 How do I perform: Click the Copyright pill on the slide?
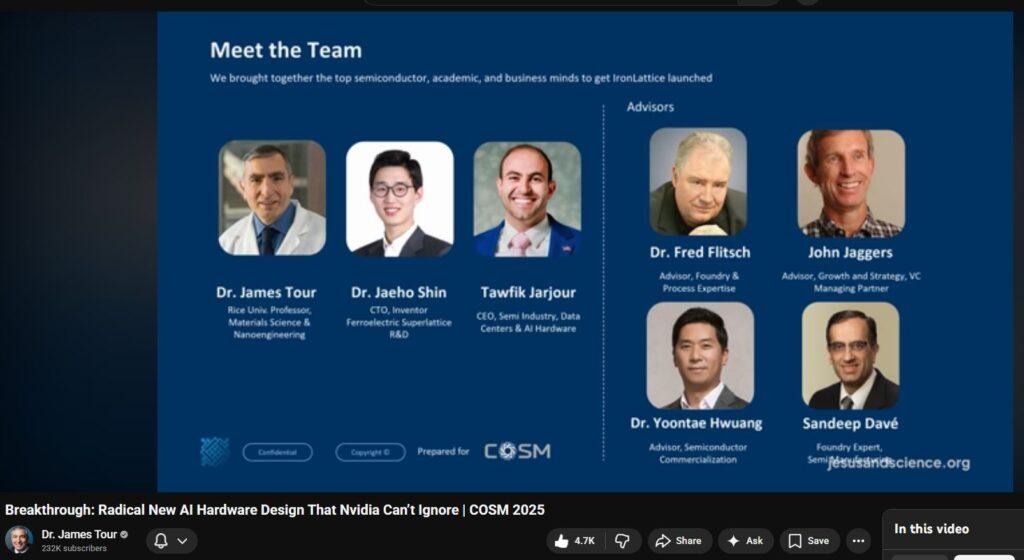coord(370,452)
